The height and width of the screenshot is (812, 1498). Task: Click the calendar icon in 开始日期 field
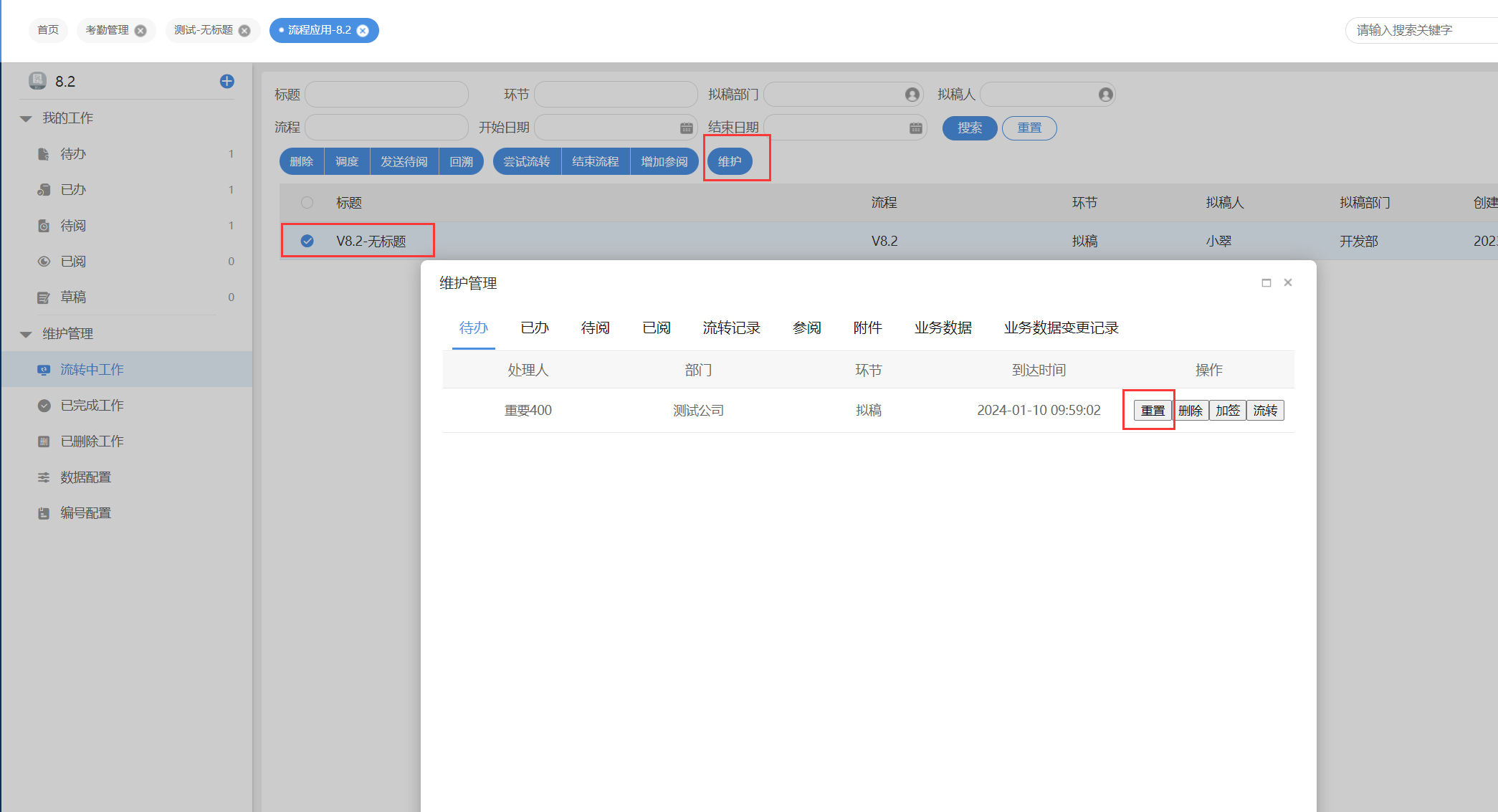click(686, 128)
